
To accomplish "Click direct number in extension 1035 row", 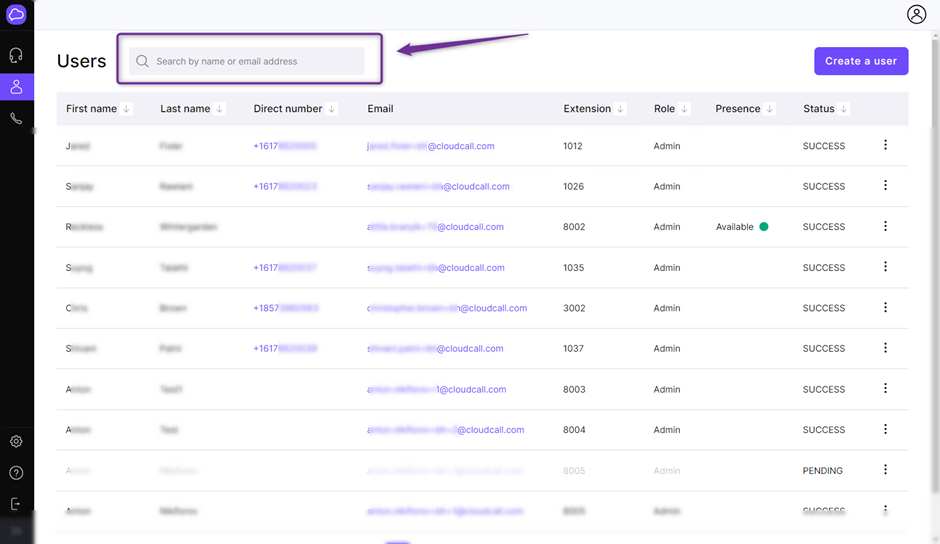I will [285, 268].
